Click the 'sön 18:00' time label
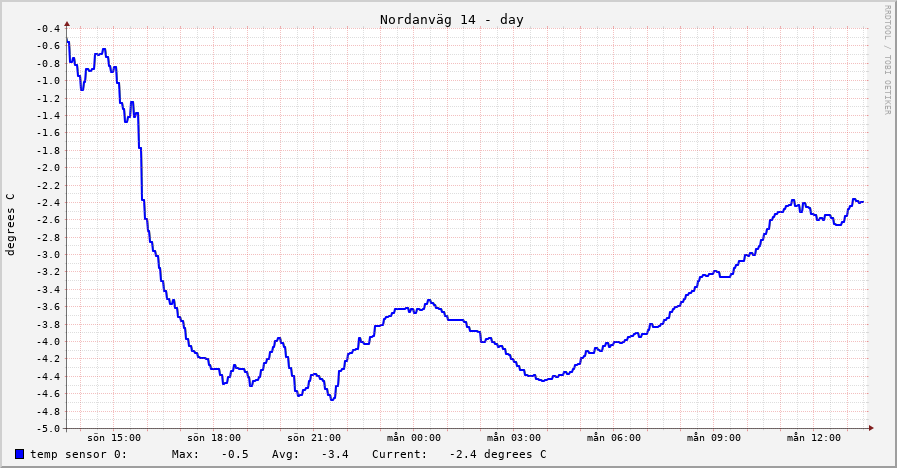Viewport: 897px width, 468px height. pyautogui.click(x=214, y=438)
